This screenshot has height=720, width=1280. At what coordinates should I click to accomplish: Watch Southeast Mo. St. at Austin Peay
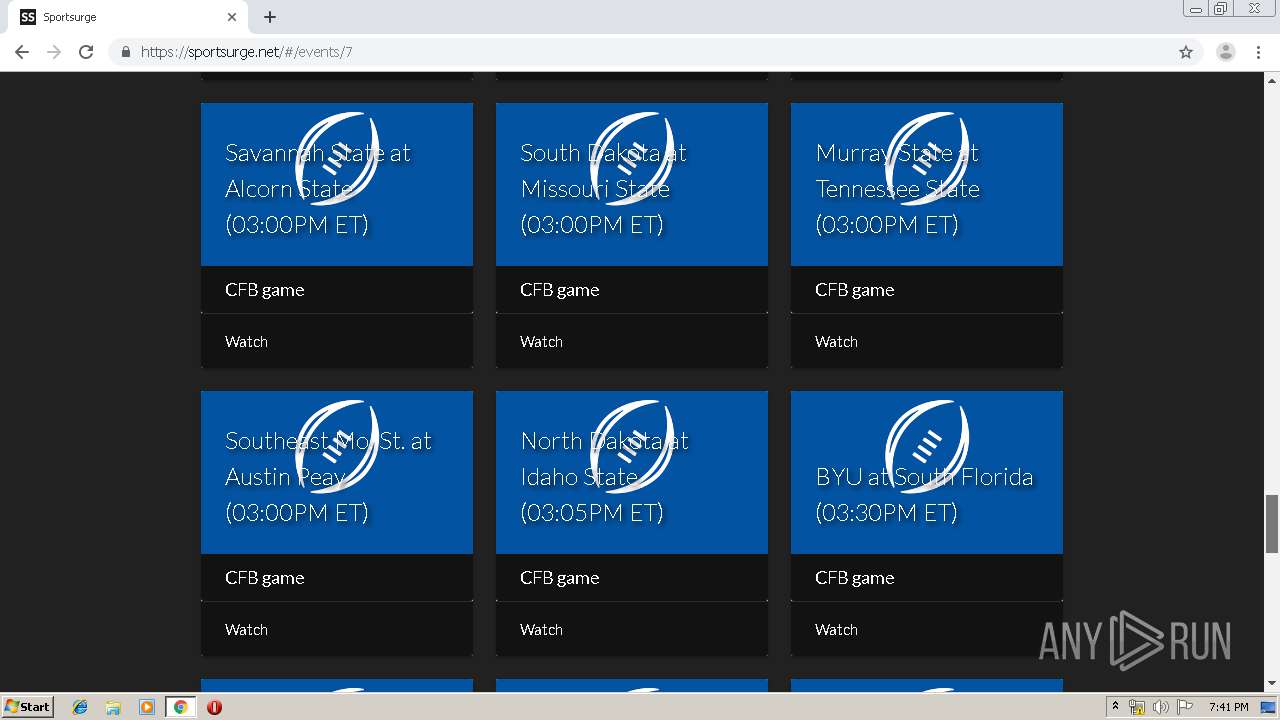coord(246,630)
